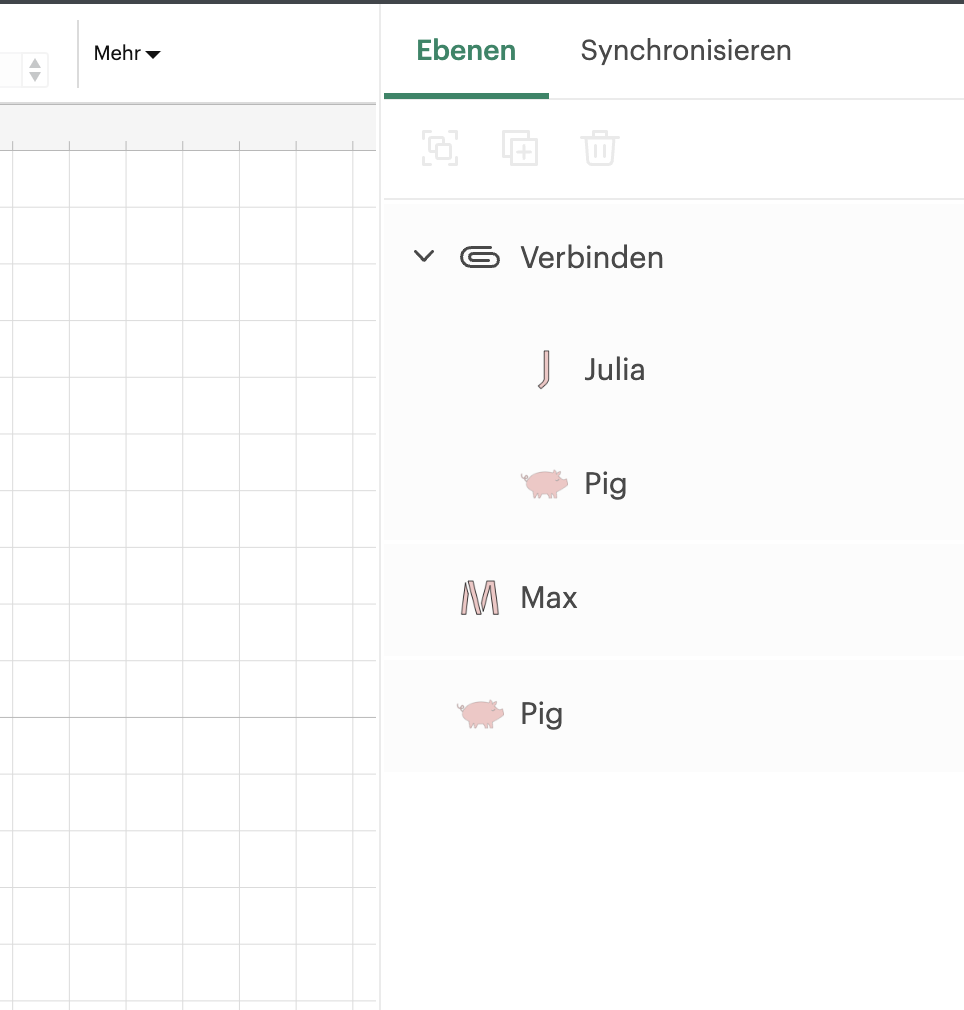Click the Verbinden paperclip icon
The image size is (964, 1010).
pyautogui.click(x=480, y=258)
